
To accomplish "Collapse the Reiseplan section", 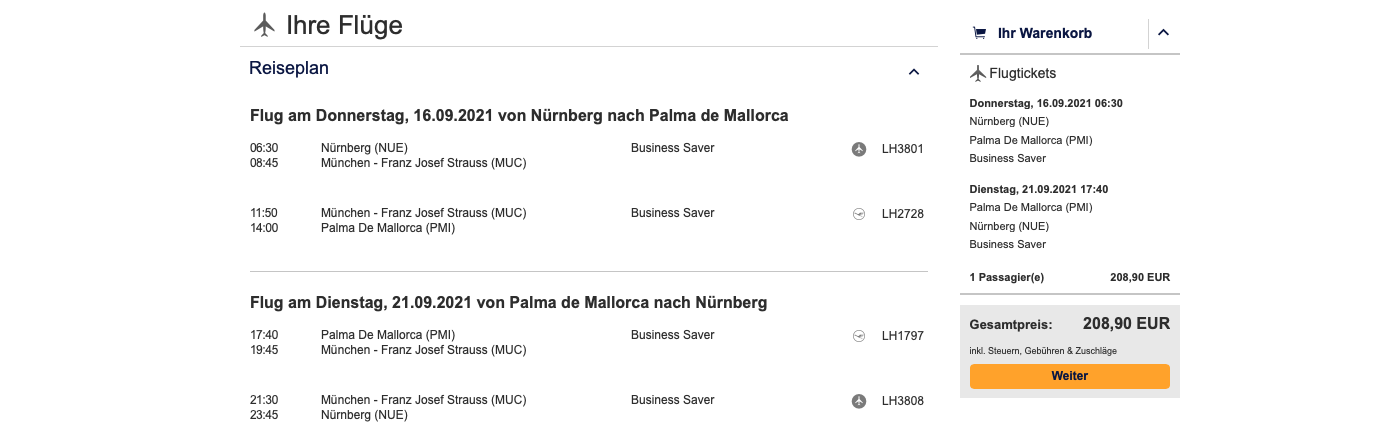I will (913, 72).
